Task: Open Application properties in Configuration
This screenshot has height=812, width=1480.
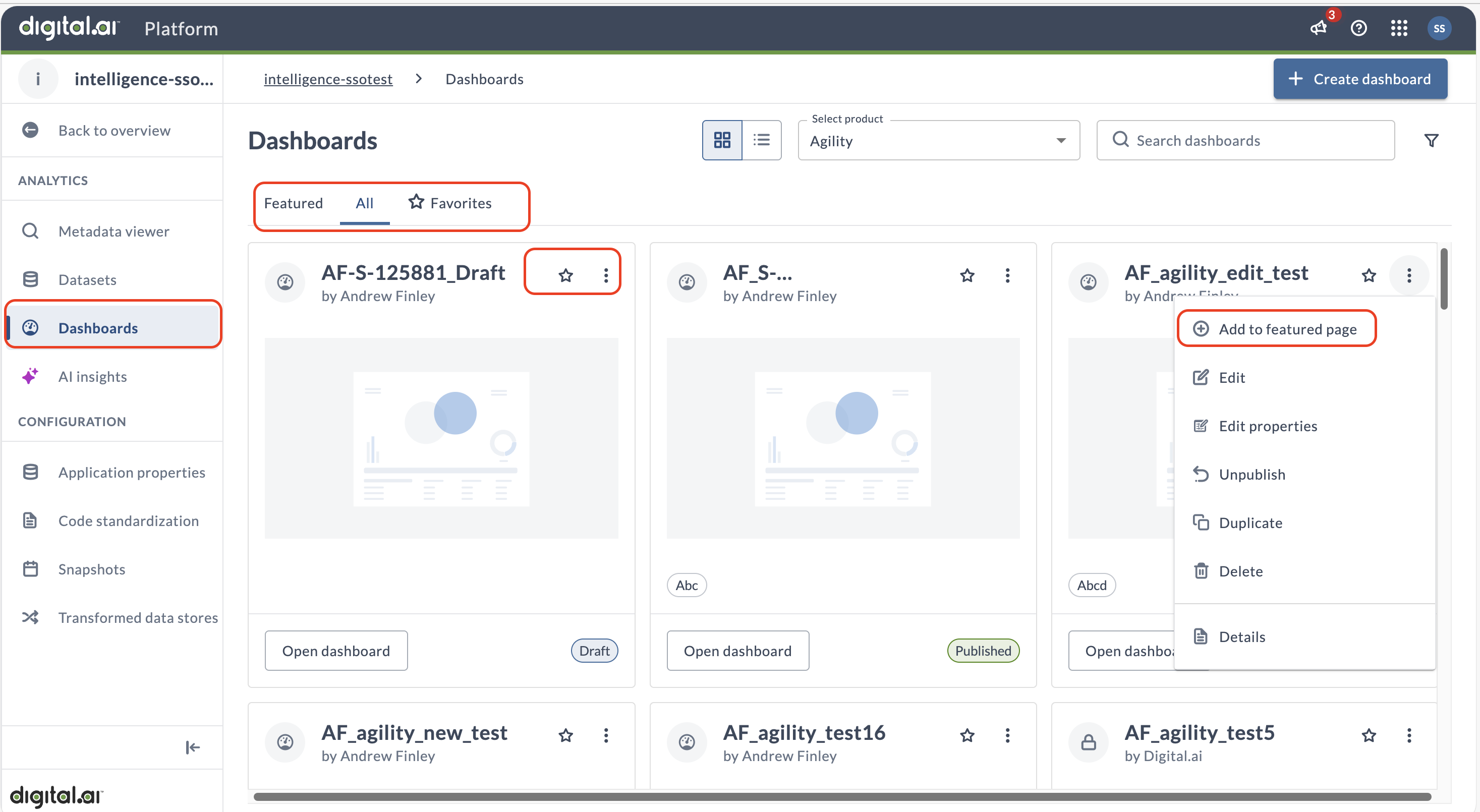Action: (132, 472)
